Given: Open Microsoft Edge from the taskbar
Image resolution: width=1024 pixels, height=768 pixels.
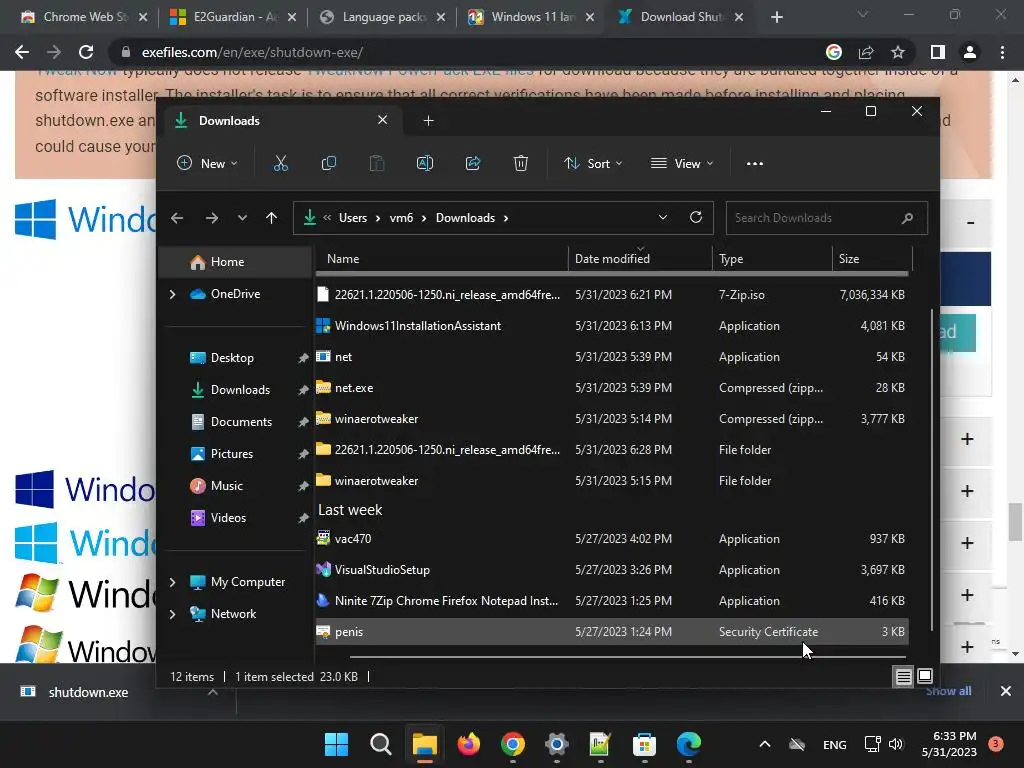Looking at the screenshot, I should point(688,744).
